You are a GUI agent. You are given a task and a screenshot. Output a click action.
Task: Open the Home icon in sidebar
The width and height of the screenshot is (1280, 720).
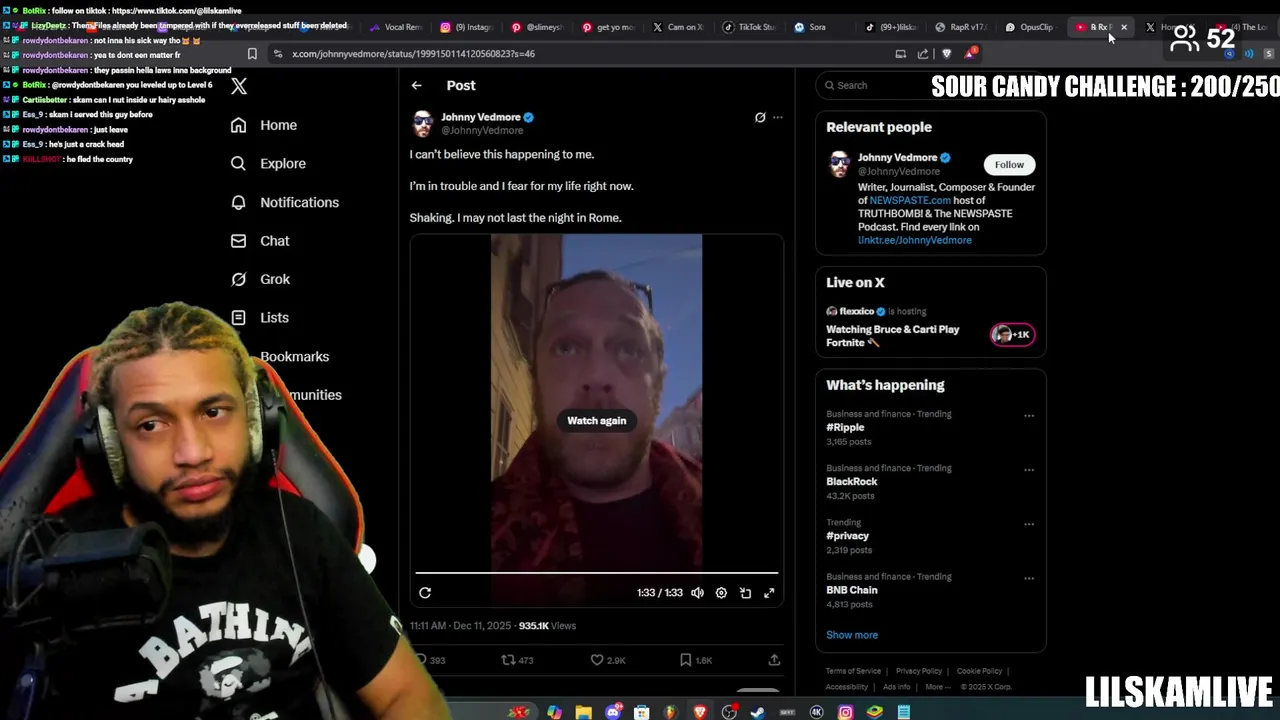coord(238,125)
